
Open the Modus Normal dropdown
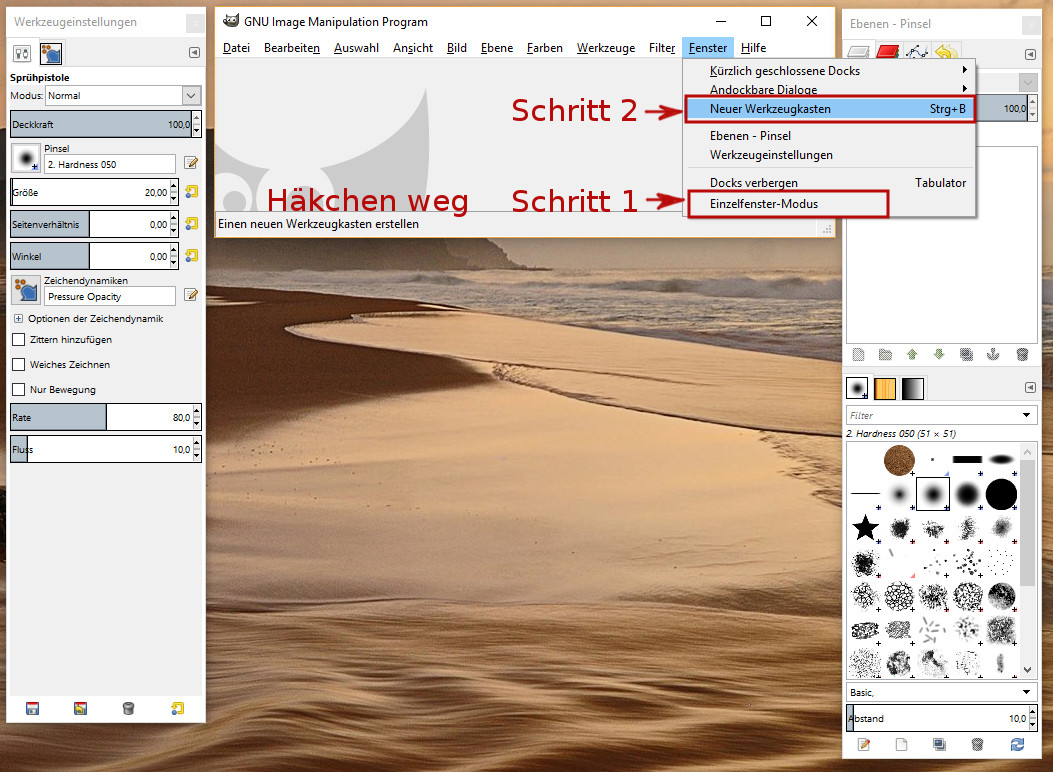[191, 95]
